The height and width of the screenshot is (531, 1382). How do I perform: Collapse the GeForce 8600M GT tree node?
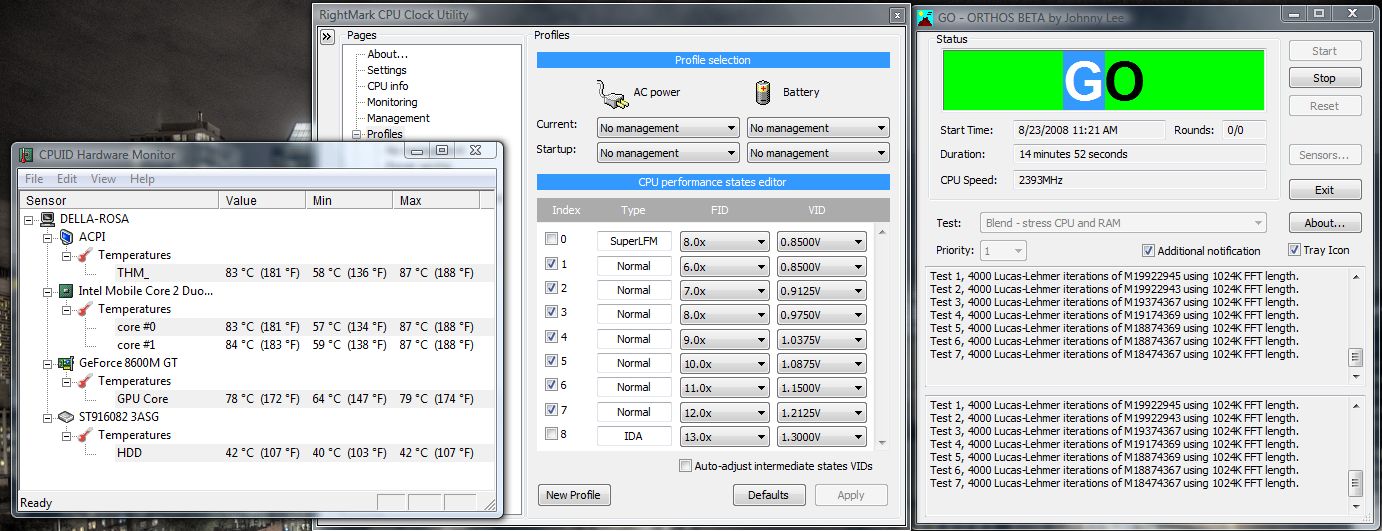pyautogui.click(x=47, y=363)
